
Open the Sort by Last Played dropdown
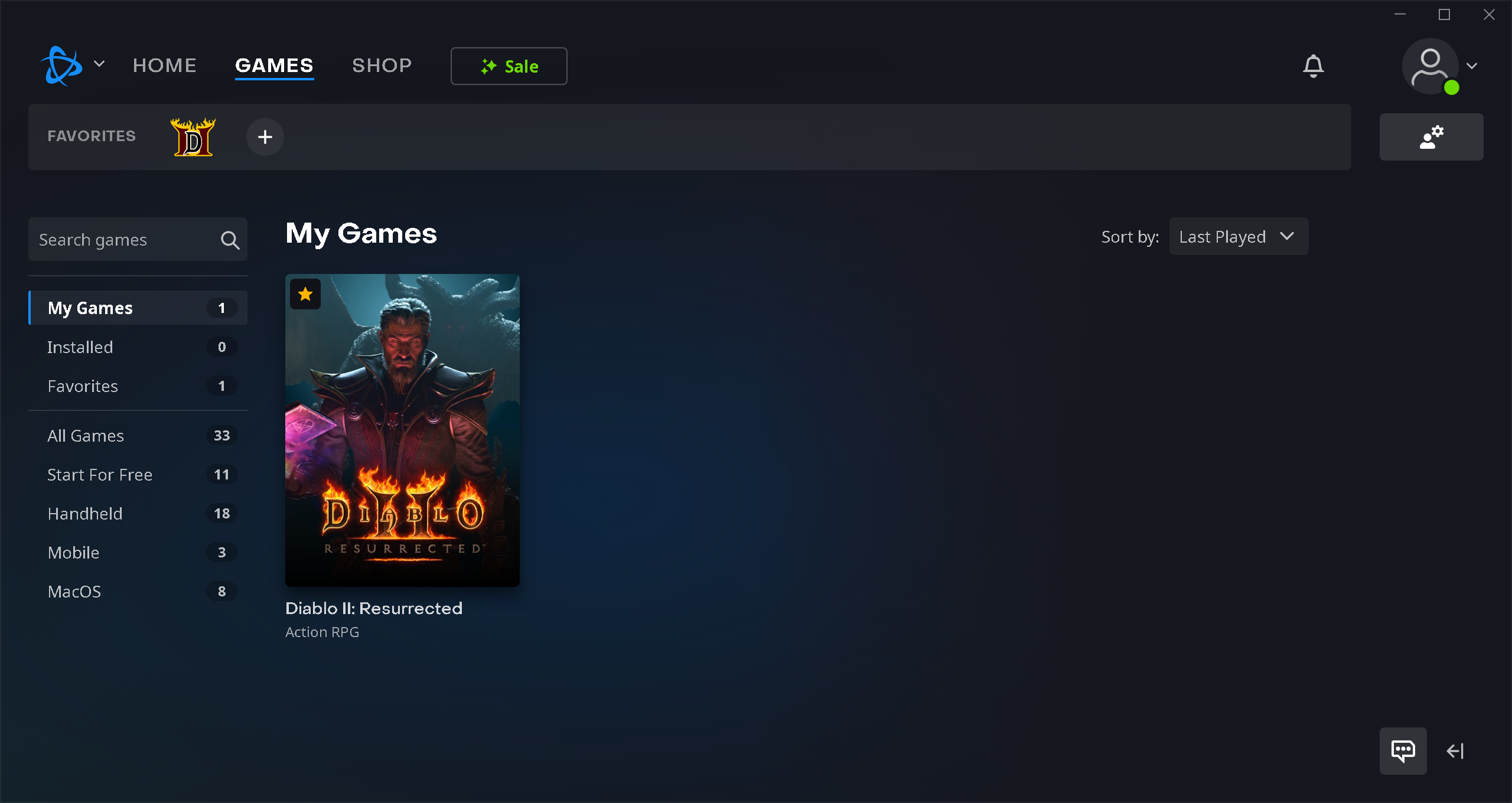1239,237
